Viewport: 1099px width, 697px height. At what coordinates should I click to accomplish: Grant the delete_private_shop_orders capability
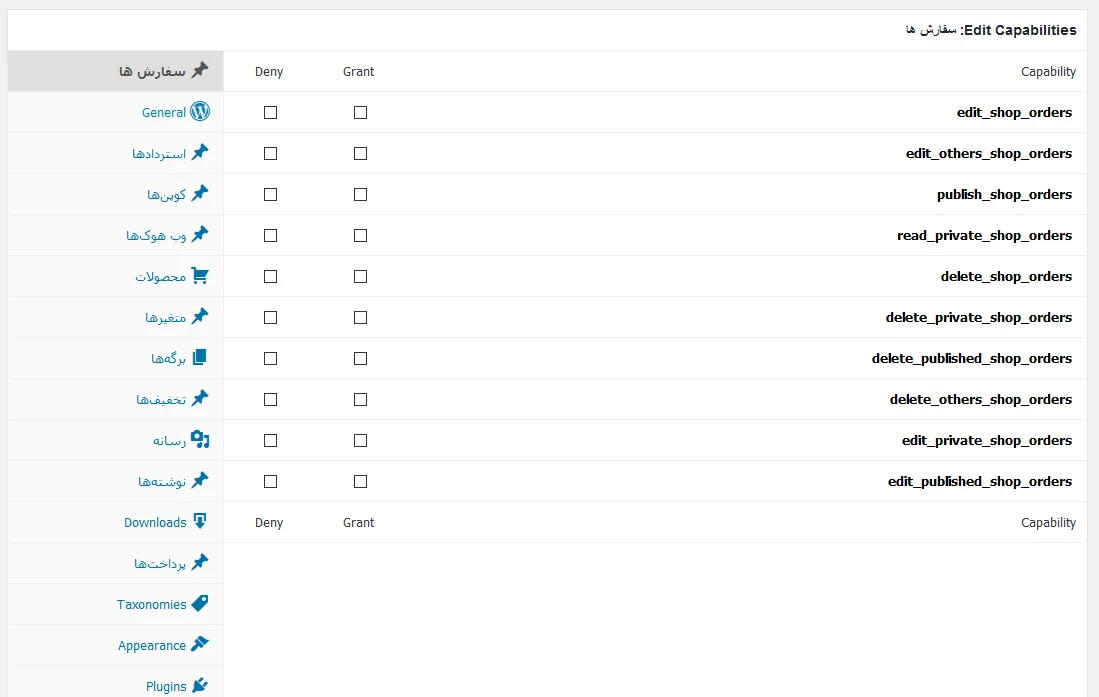pyautogui.click(x=360, y=318)
